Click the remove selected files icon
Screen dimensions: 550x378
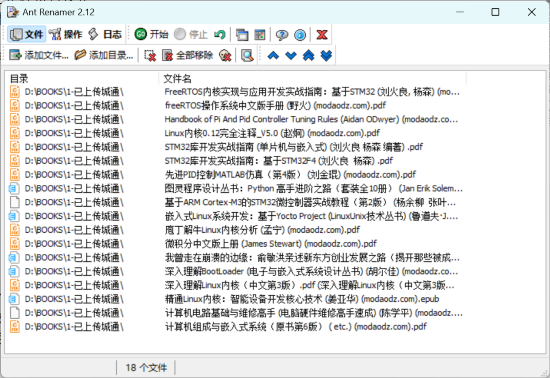(150, 55)
